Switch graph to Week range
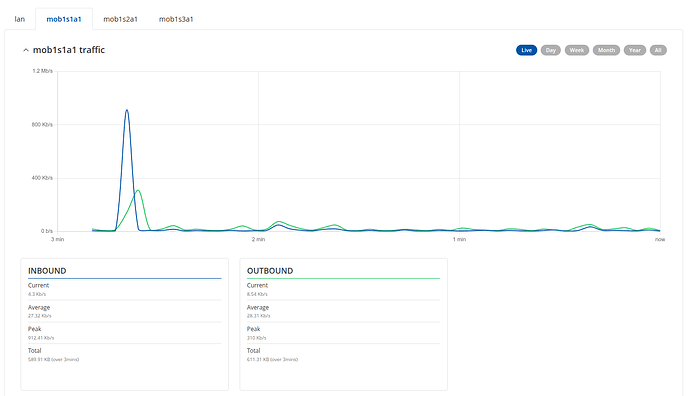690x396 pixels. point(576,50)
